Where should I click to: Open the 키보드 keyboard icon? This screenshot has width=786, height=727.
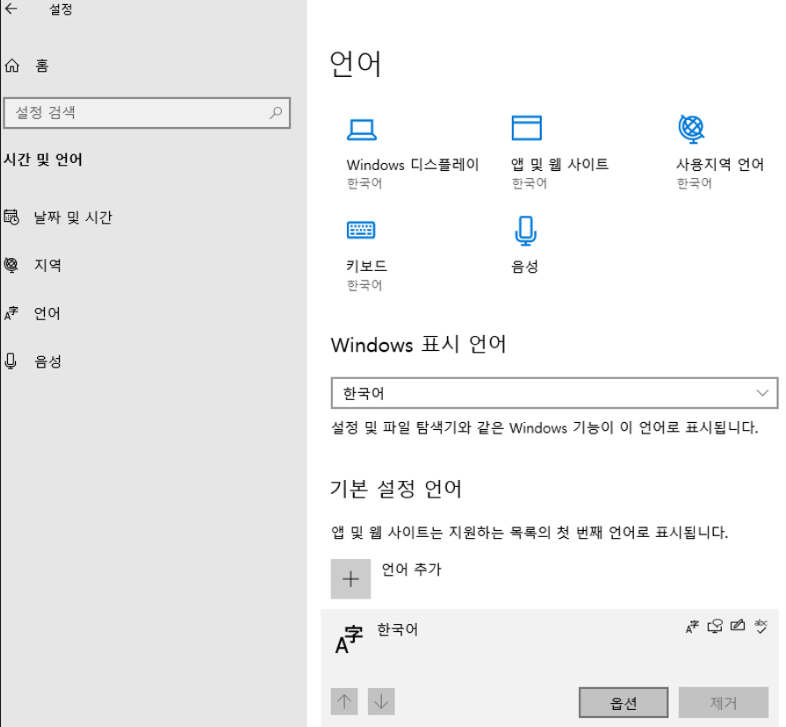(x=361, y=230)
